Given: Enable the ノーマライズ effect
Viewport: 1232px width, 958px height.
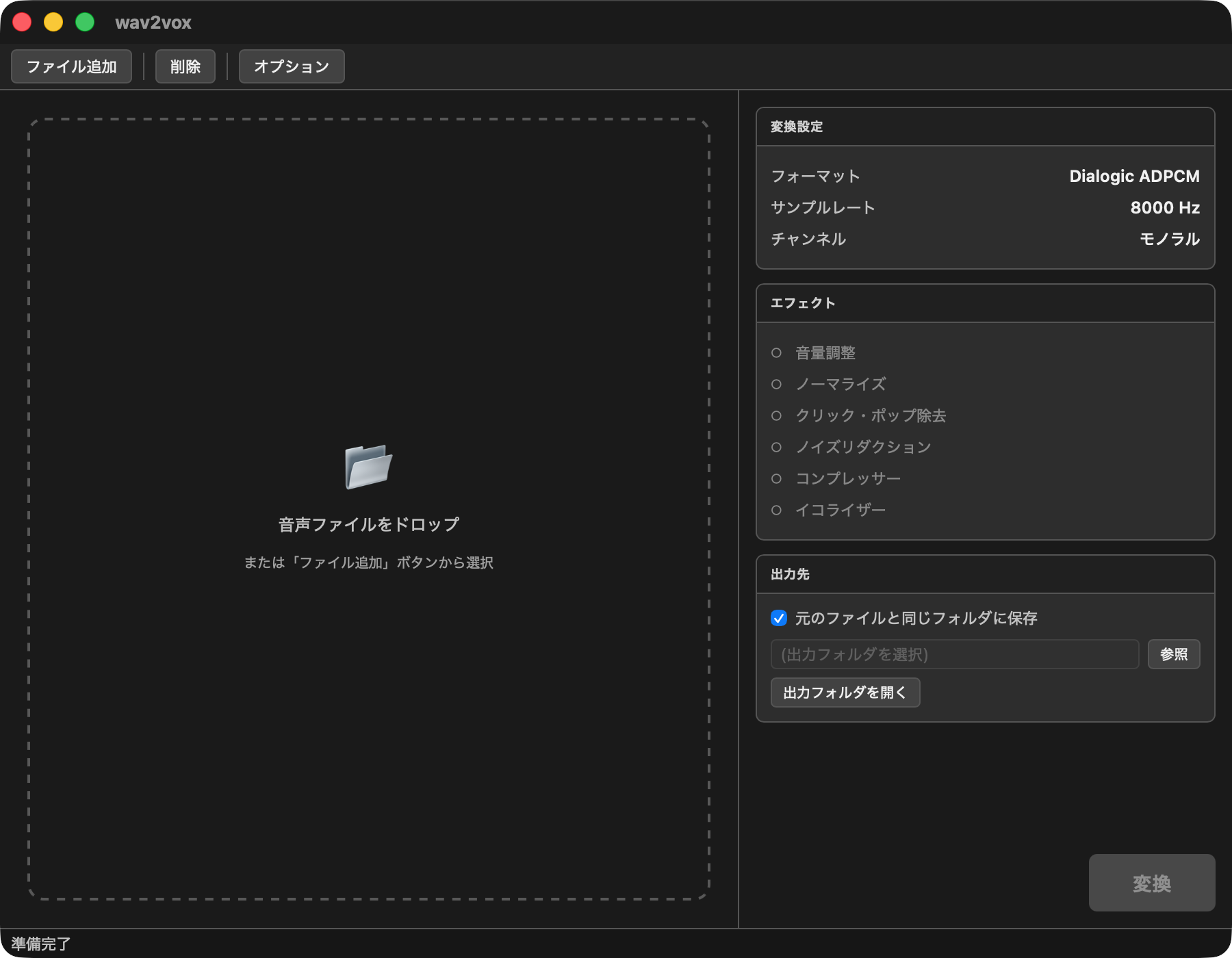Looking at the screenshot, I should [x=776, y=385].
